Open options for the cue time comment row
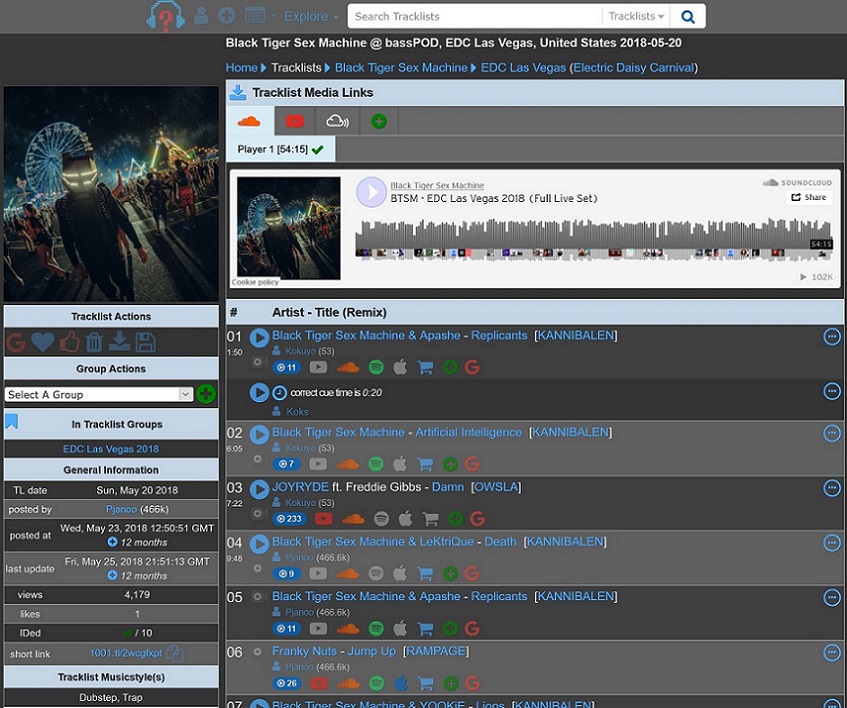The width and height of the screenshot is (847, 708). tap(832, 391)
